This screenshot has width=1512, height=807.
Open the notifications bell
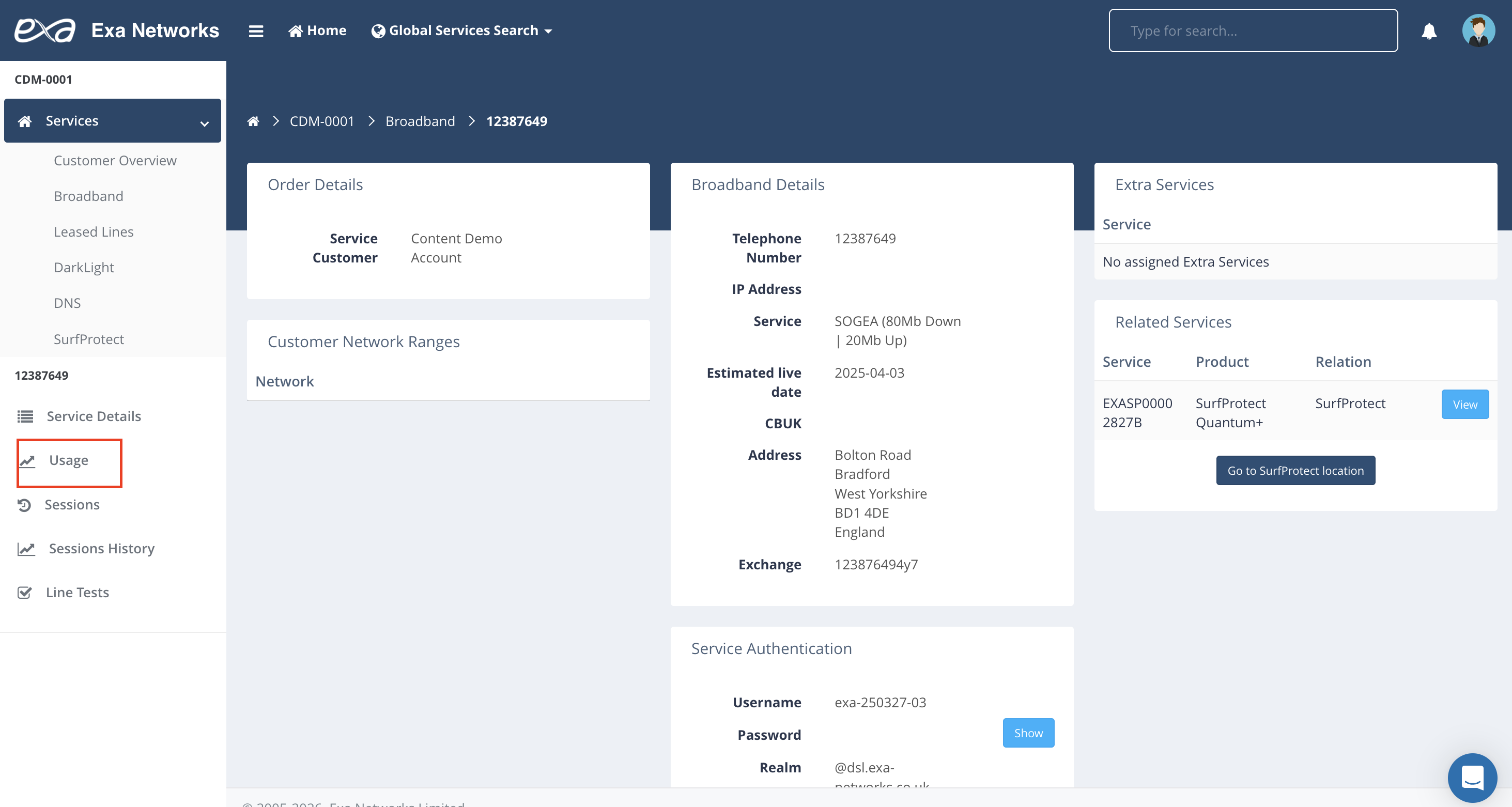coord(1429,30)
